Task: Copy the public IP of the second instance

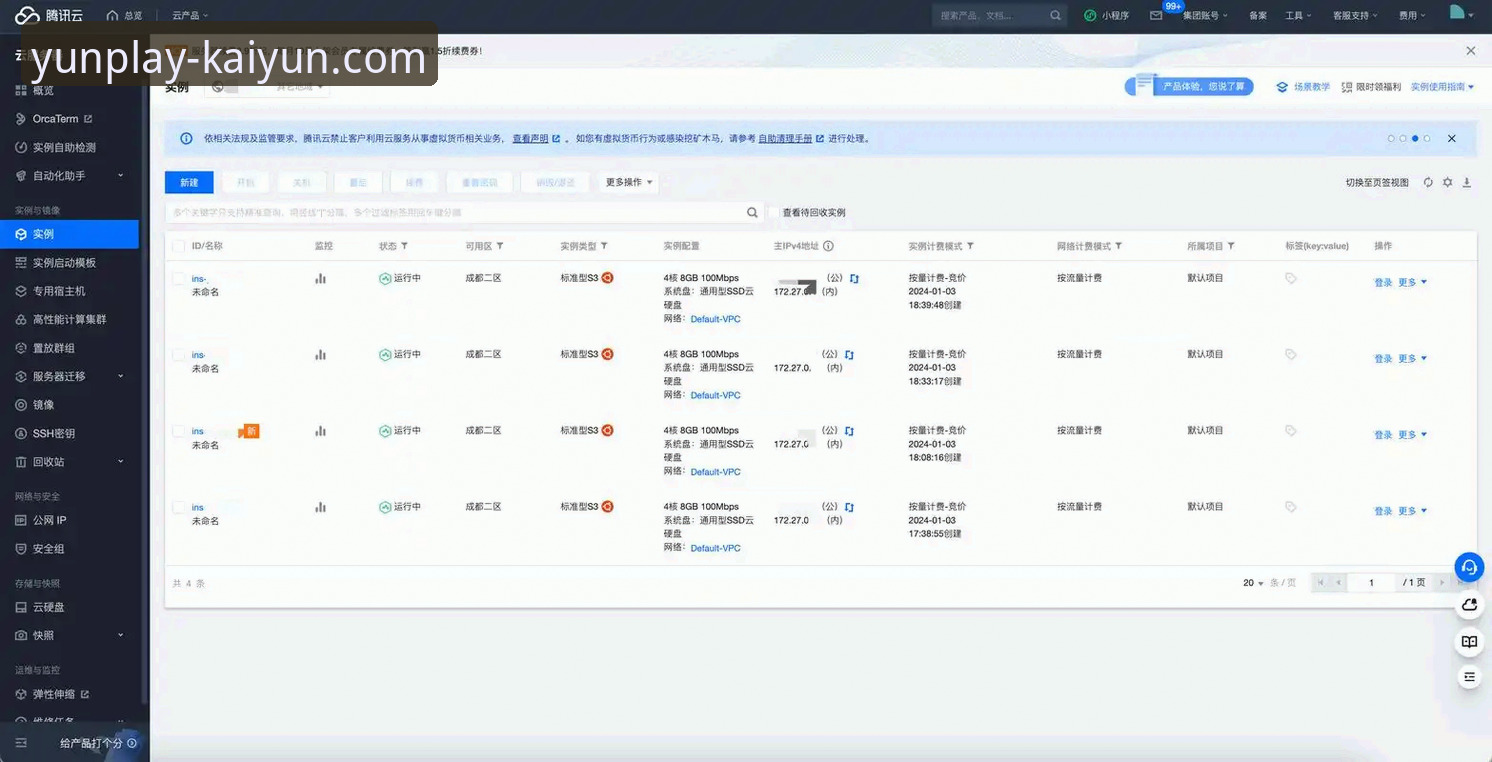Action: 849,355
